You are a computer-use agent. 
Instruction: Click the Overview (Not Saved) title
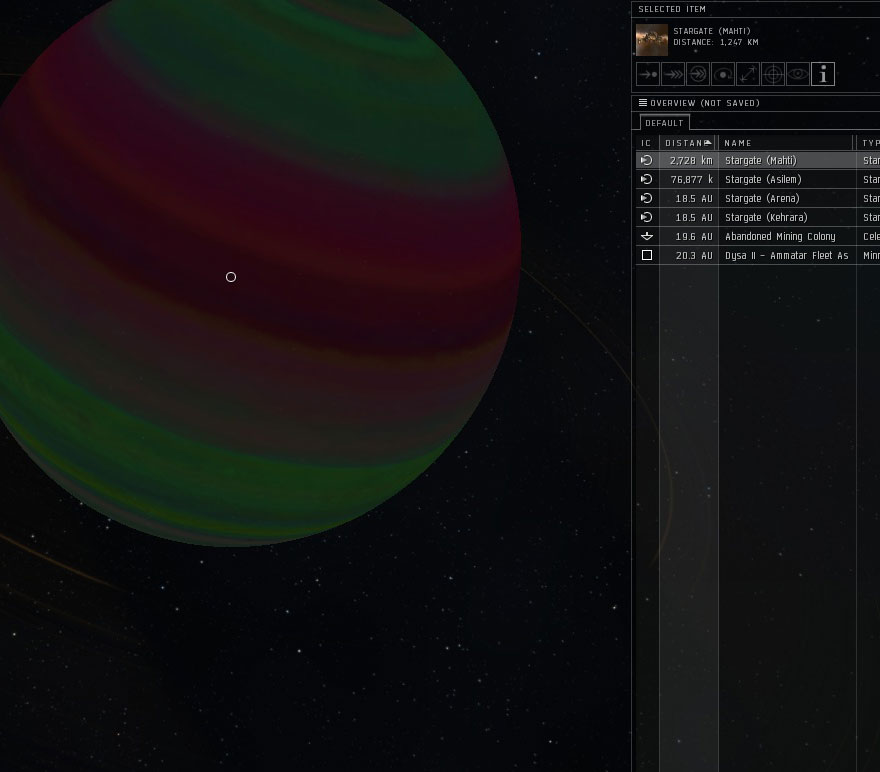pos(705,103)
